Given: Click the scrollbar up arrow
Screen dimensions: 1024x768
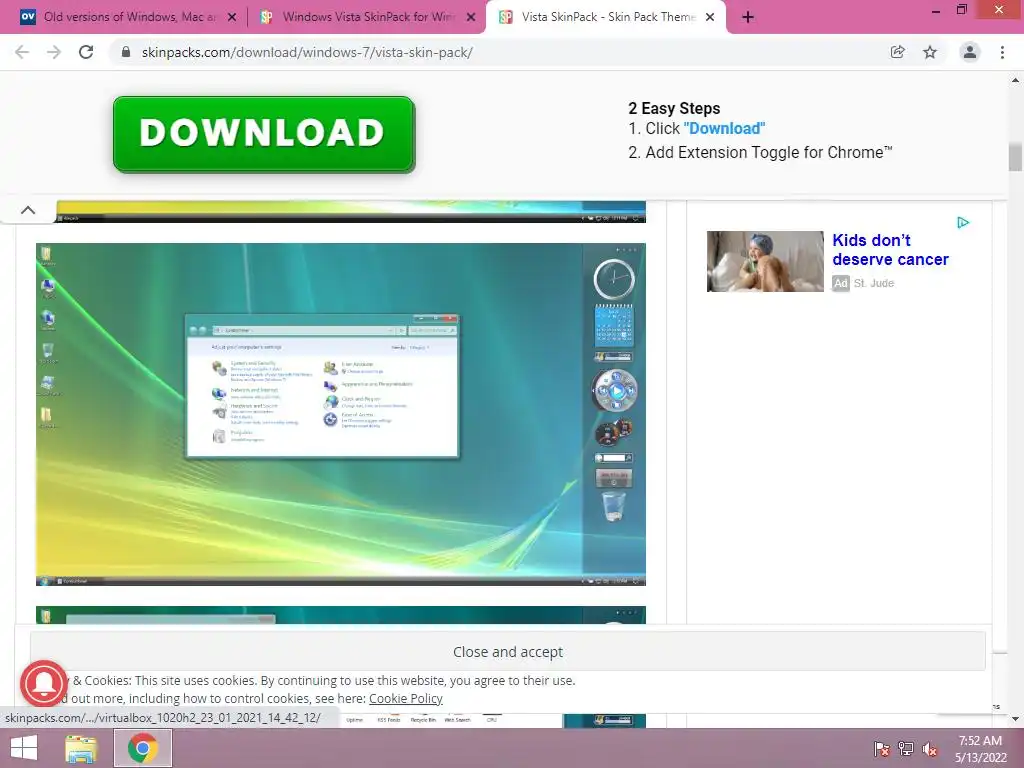Looking at the screenshot, I should click(x=1015, y=80).
